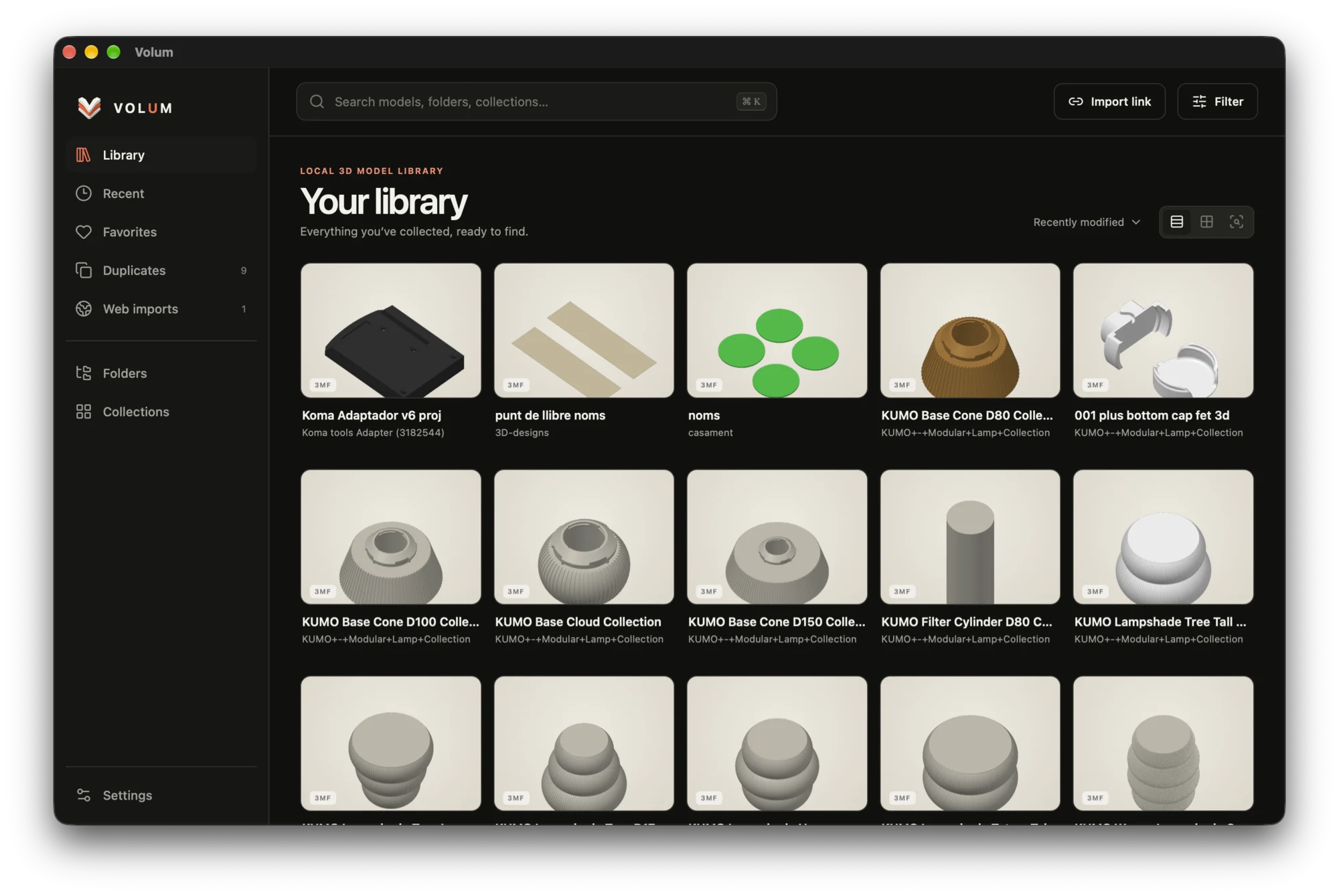Image resolution: width=1339 pixels, height=896 pixels.
Task: Click the Recent clock icon
Action: click(x=84, y=193)
